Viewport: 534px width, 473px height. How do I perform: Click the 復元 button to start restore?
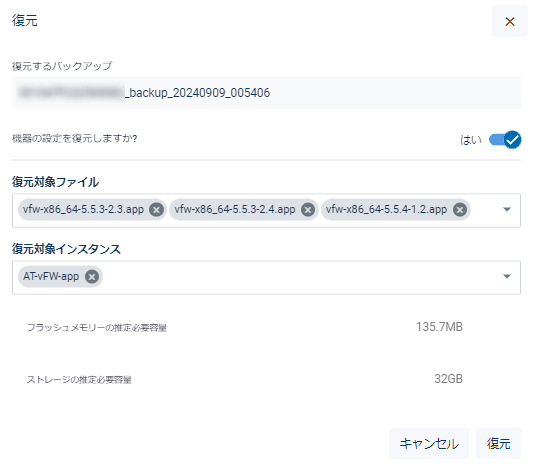click(498, 443)
